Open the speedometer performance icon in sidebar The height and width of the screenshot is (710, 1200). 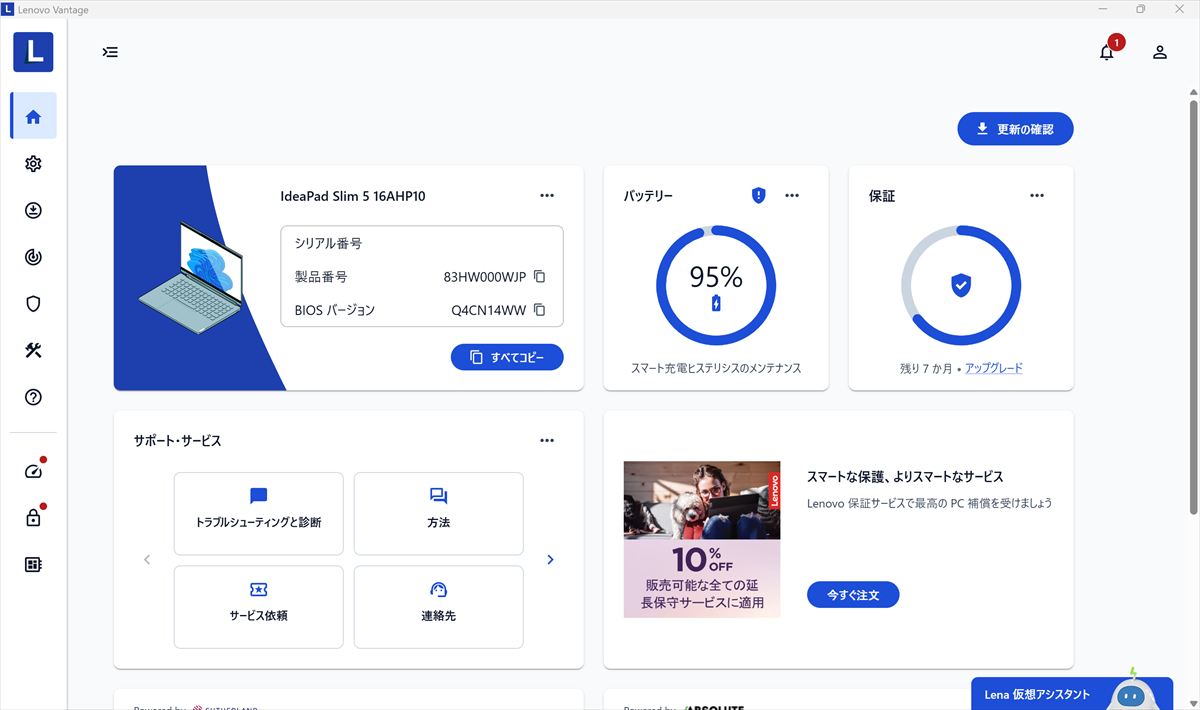coord(33,471)
